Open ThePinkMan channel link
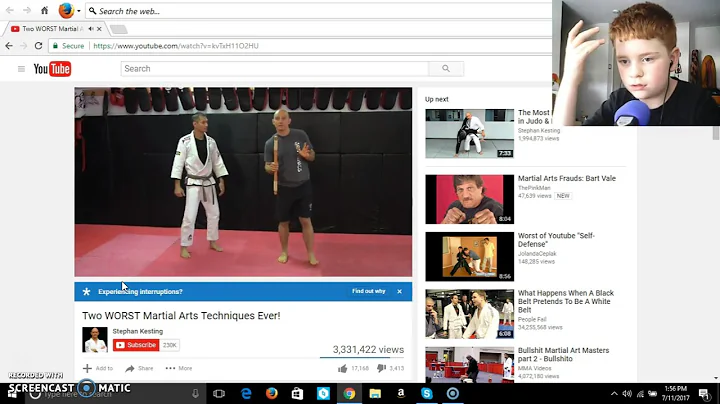 pyautogui.click(x=534, y=188)
